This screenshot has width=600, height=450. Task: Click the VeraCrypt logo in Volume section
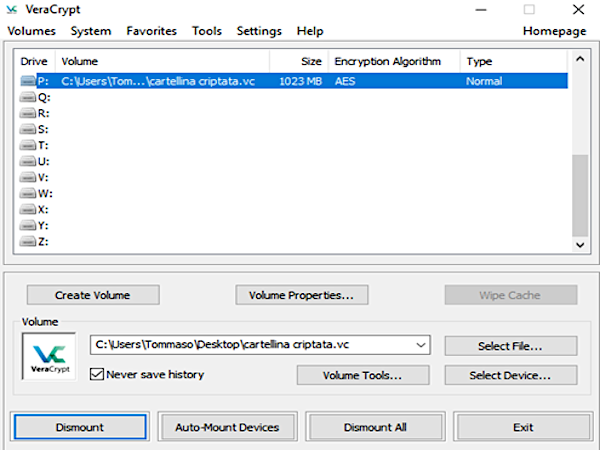point(49,357)
